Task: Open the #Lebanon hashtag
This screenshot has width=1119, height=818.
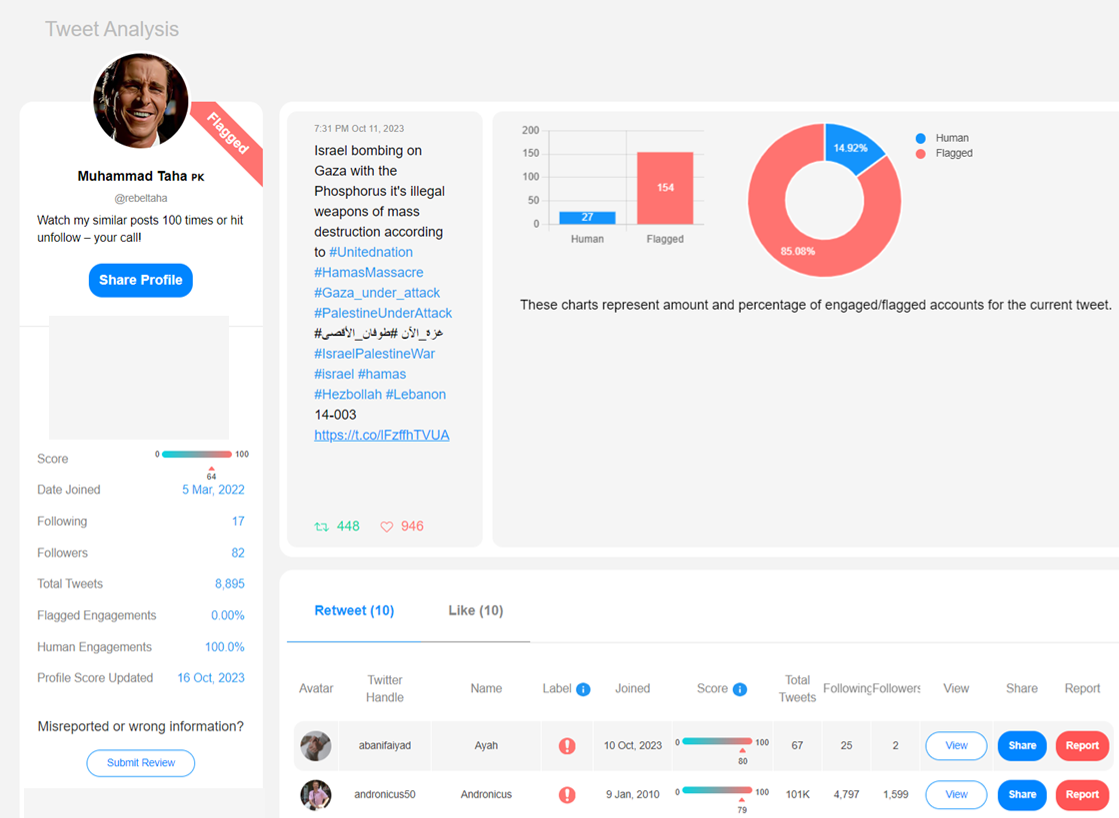Action: (416, 394)
